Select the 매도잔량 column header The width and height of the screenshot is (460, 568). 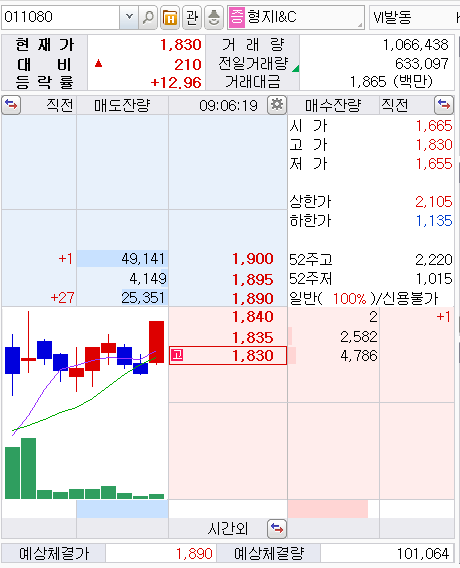[122, 105]
